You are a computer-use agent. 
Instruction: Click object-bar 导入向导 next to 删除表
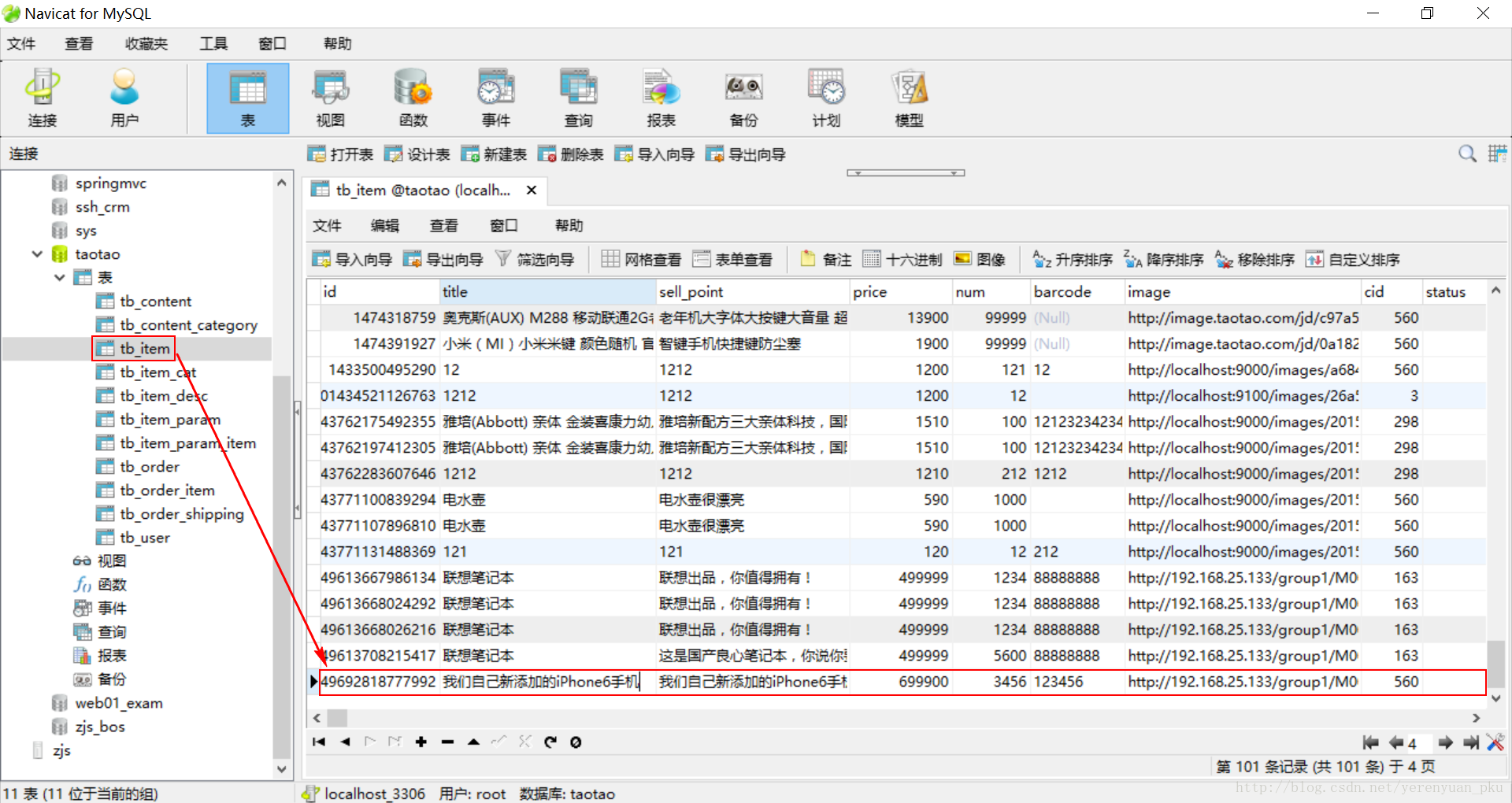point(654,154)
